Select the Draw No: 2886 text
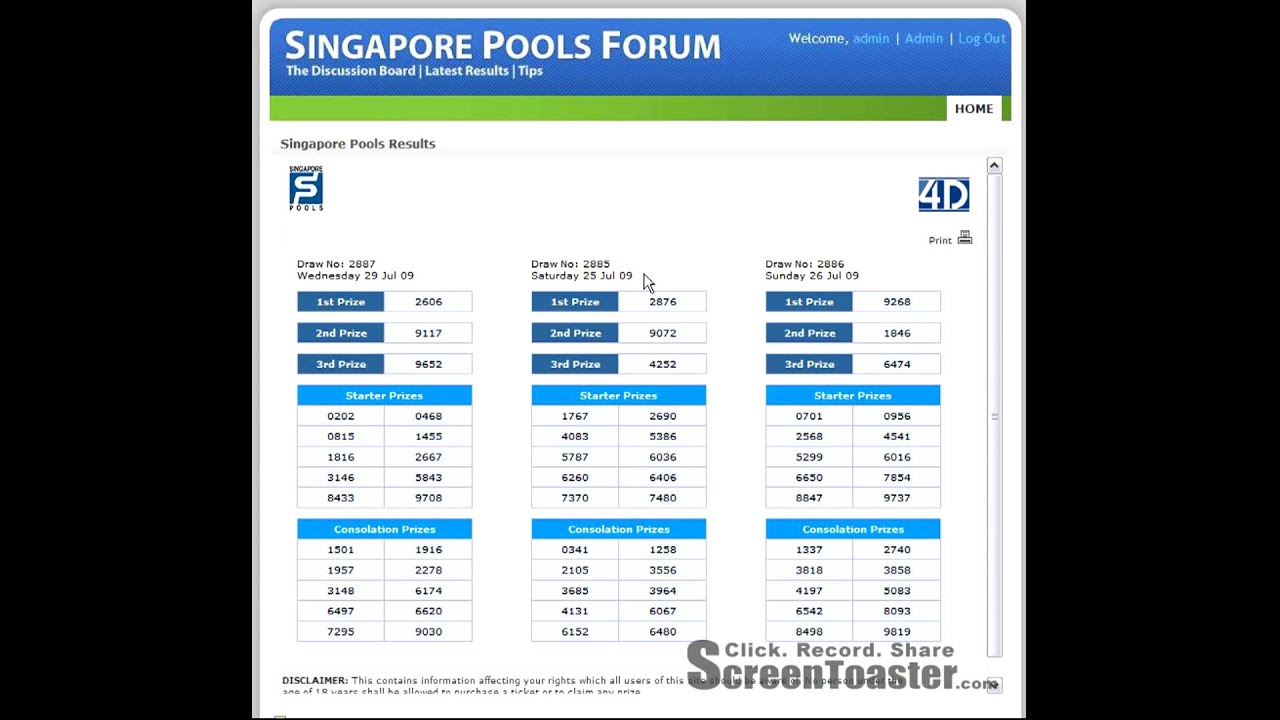The image size is (1280, 720). [804, 264]
